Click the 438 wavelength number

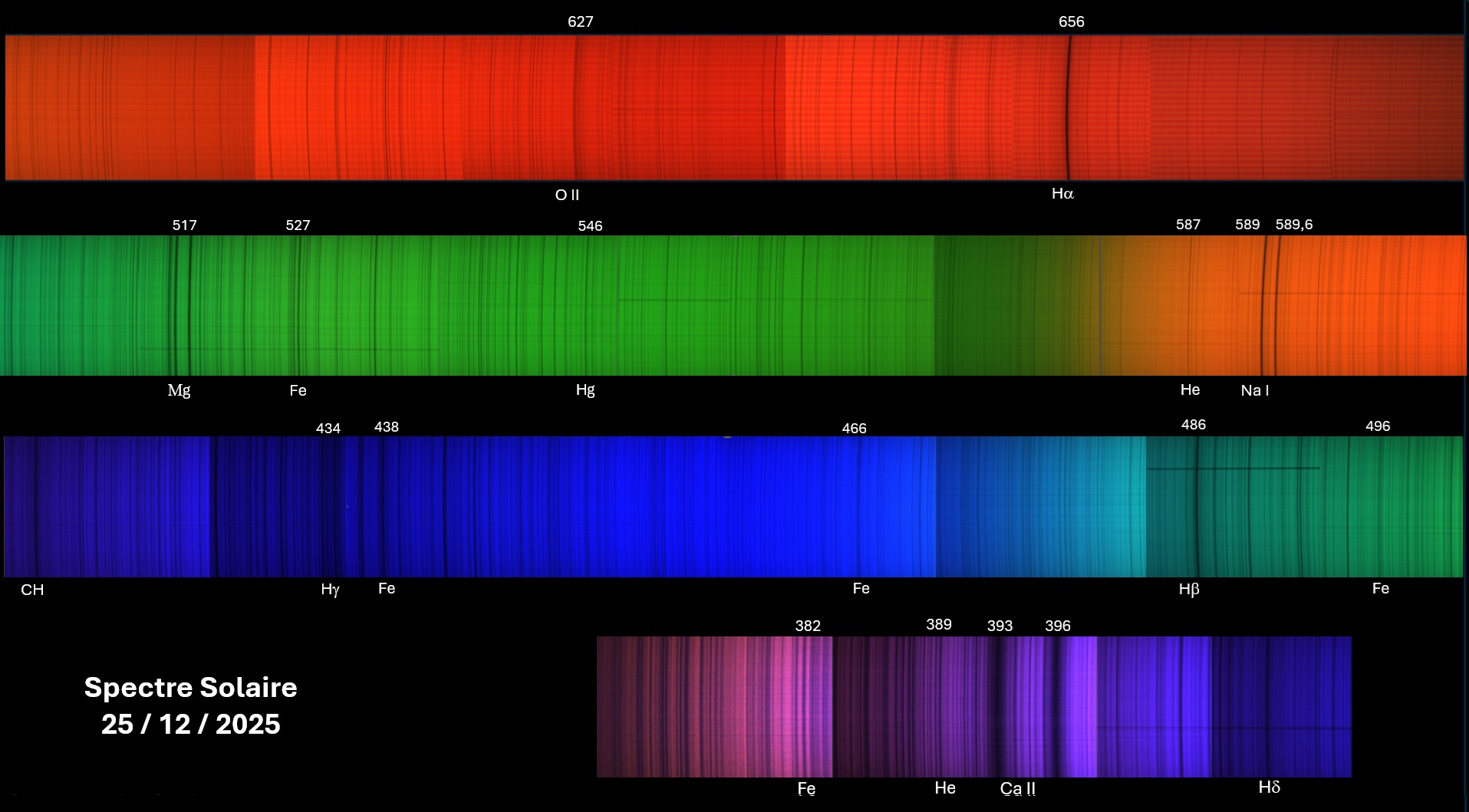pyautogui.click(x=387, y=427)
